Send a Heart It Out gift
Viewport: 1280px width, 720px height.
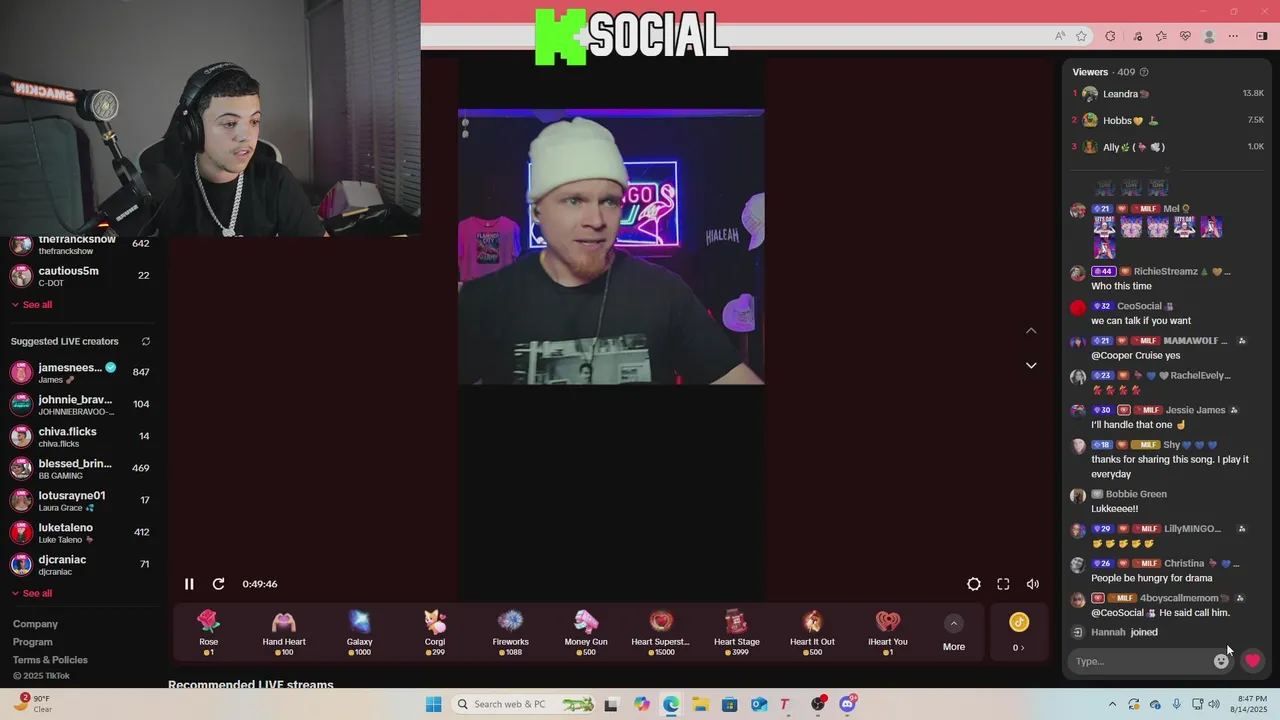[x=812, y=633]
